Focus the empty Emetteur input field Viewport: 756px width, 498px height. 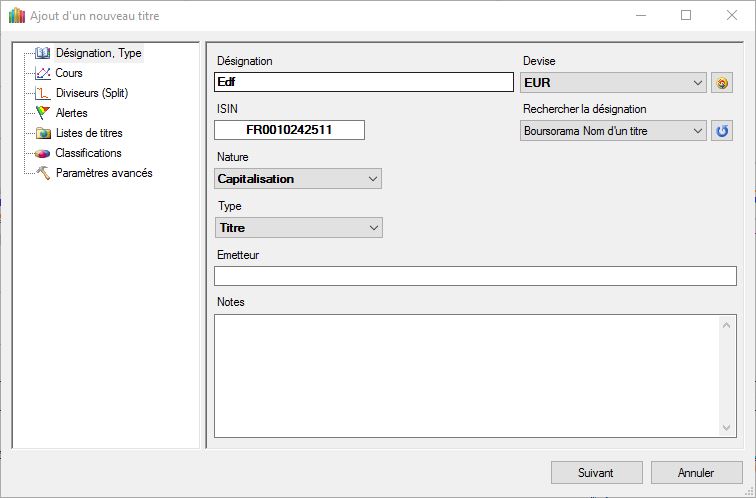[x=475, y=276]
